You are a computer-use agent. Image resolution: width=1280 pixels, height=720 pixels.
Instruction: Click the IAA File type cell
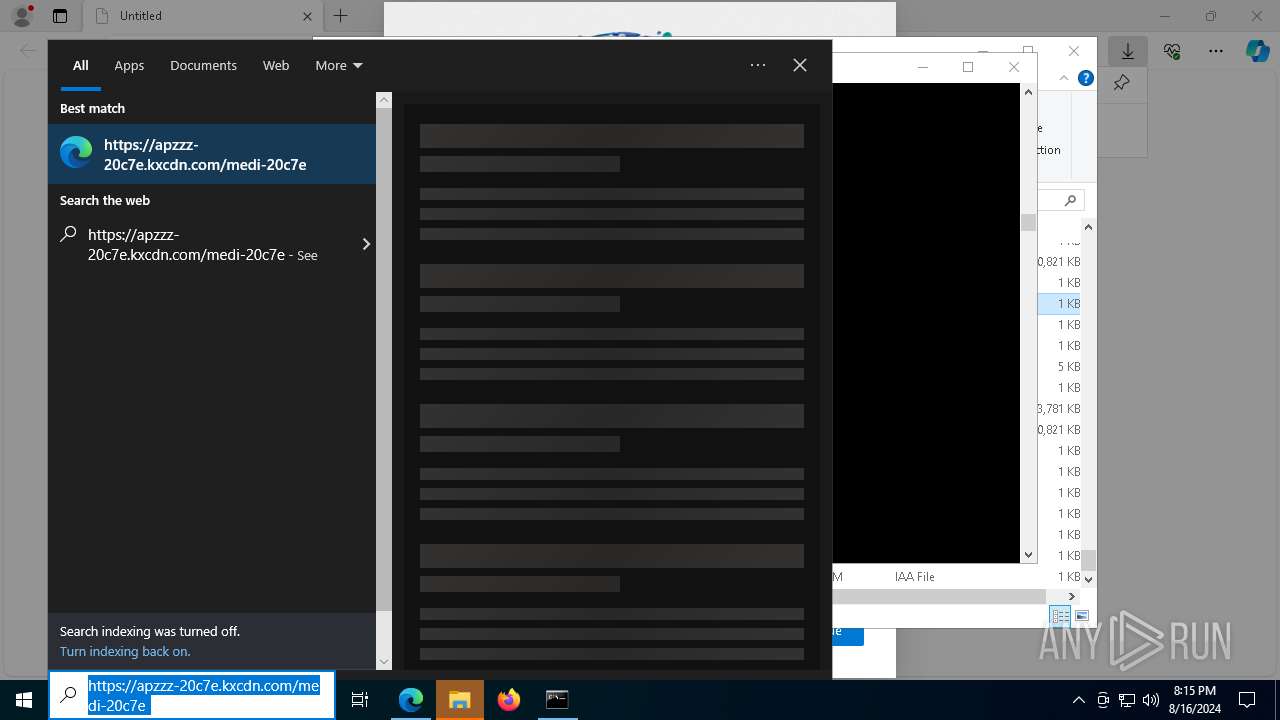click(x=914, y=577)
